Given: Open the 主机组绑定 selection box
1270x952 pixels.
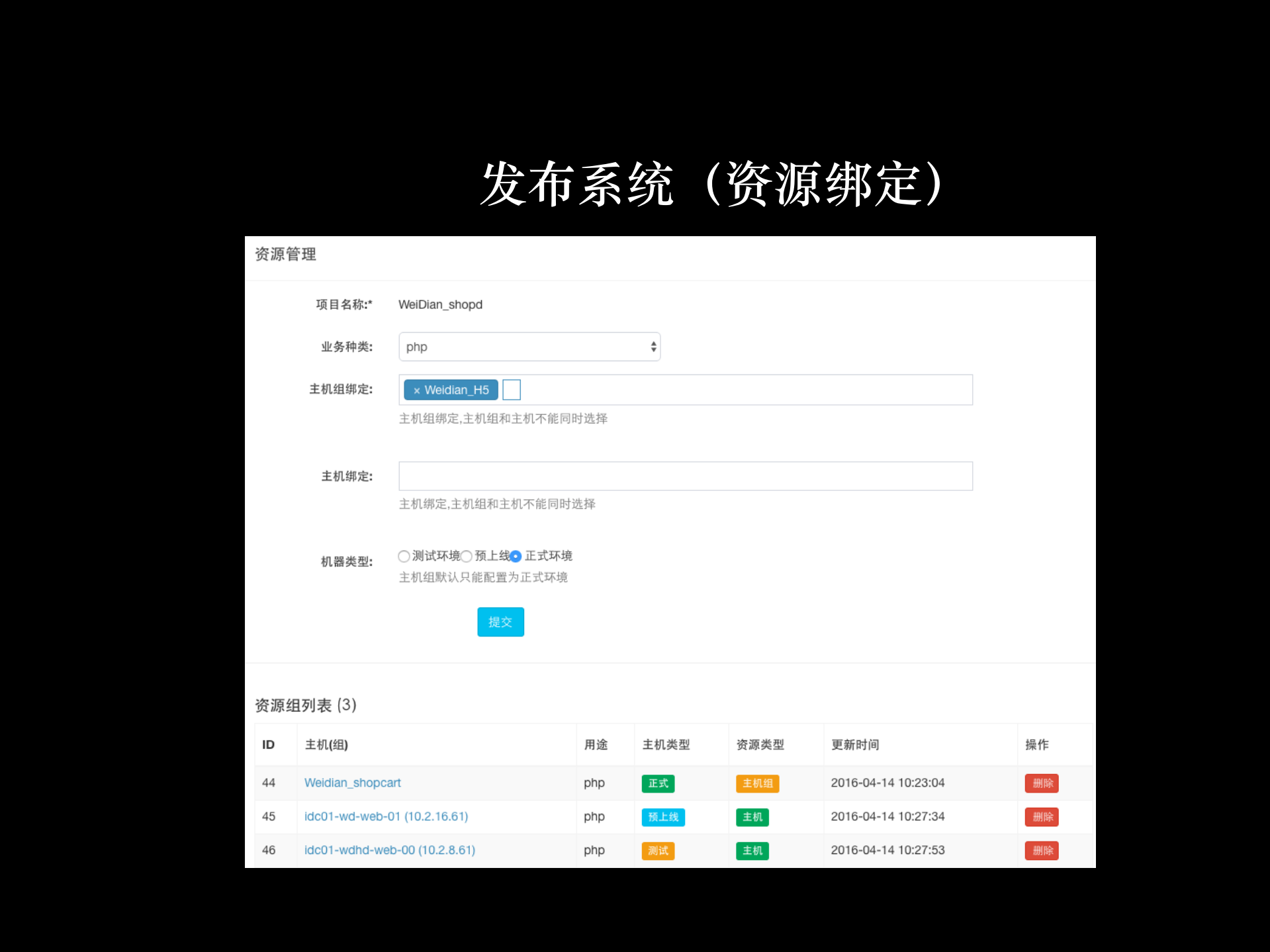Looking at the screenshot, I should (x=728, y=390).
